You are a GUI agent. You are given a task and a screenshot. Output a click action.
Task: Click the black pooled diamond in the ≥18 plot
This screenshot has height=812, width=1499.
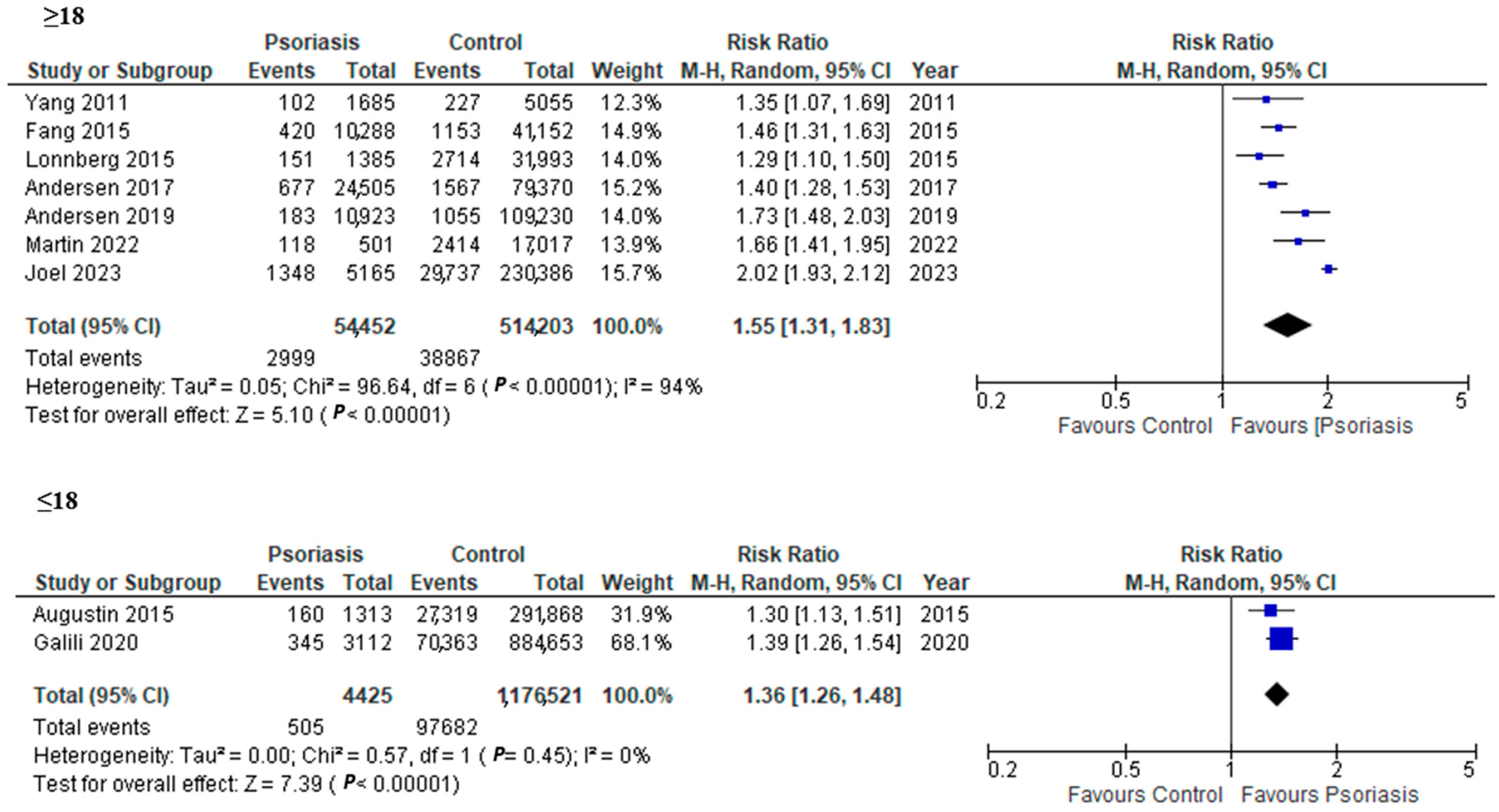click(x=1287, y=326)
